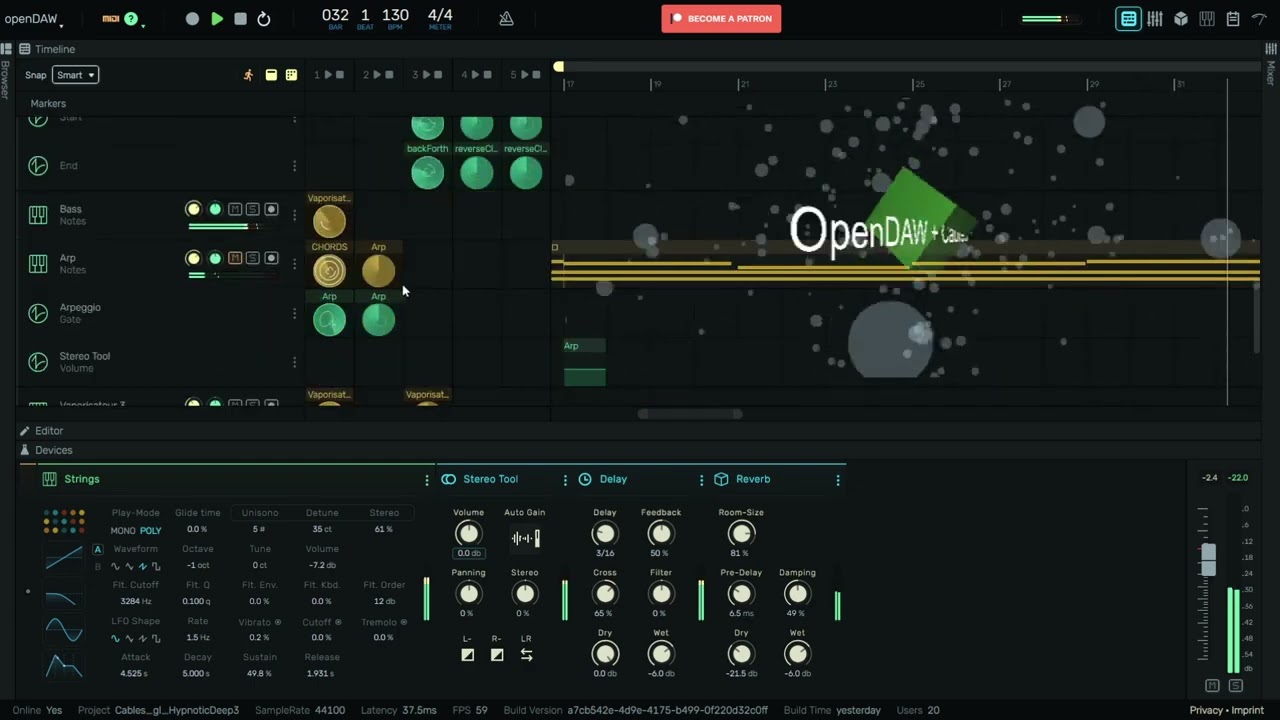Toggle the follow-playhead running man icon

248,75
